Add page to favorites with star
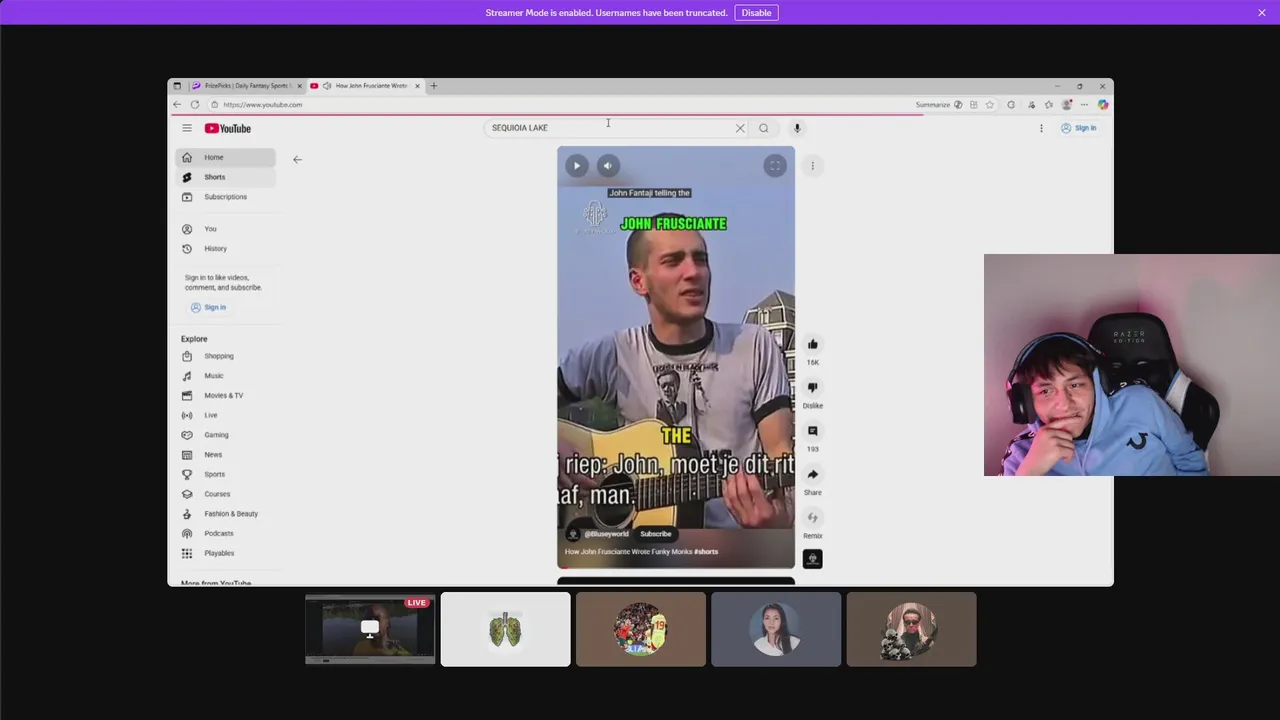This screenshot has width=1280, height=720. click(x=990, y=105)
